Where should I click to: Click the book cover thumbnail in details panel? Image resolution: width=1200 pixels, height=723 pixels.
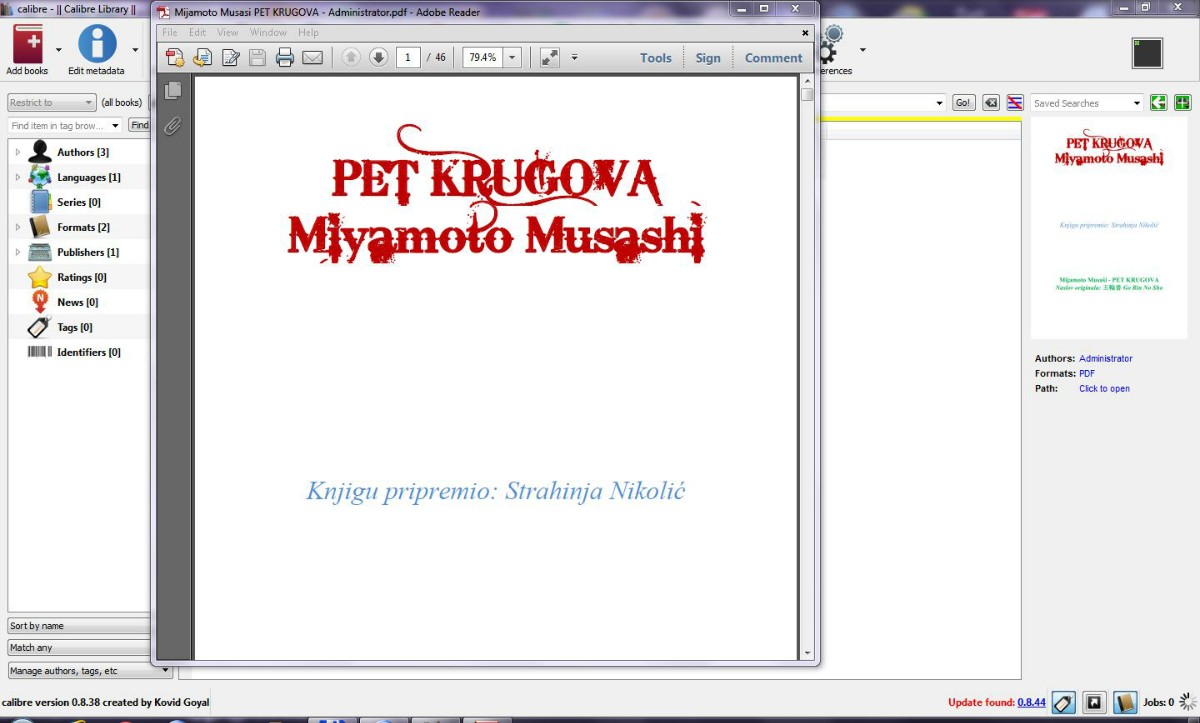pos(1109,228)
